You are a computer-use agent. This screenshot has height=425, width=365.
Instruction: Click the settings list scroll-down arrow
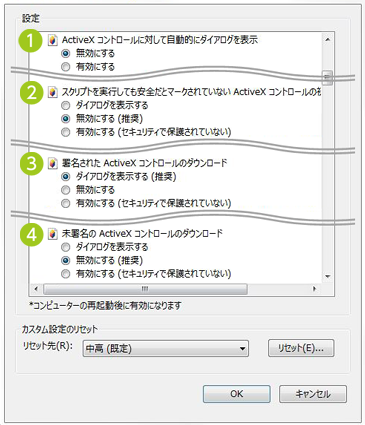pos(327,276)
